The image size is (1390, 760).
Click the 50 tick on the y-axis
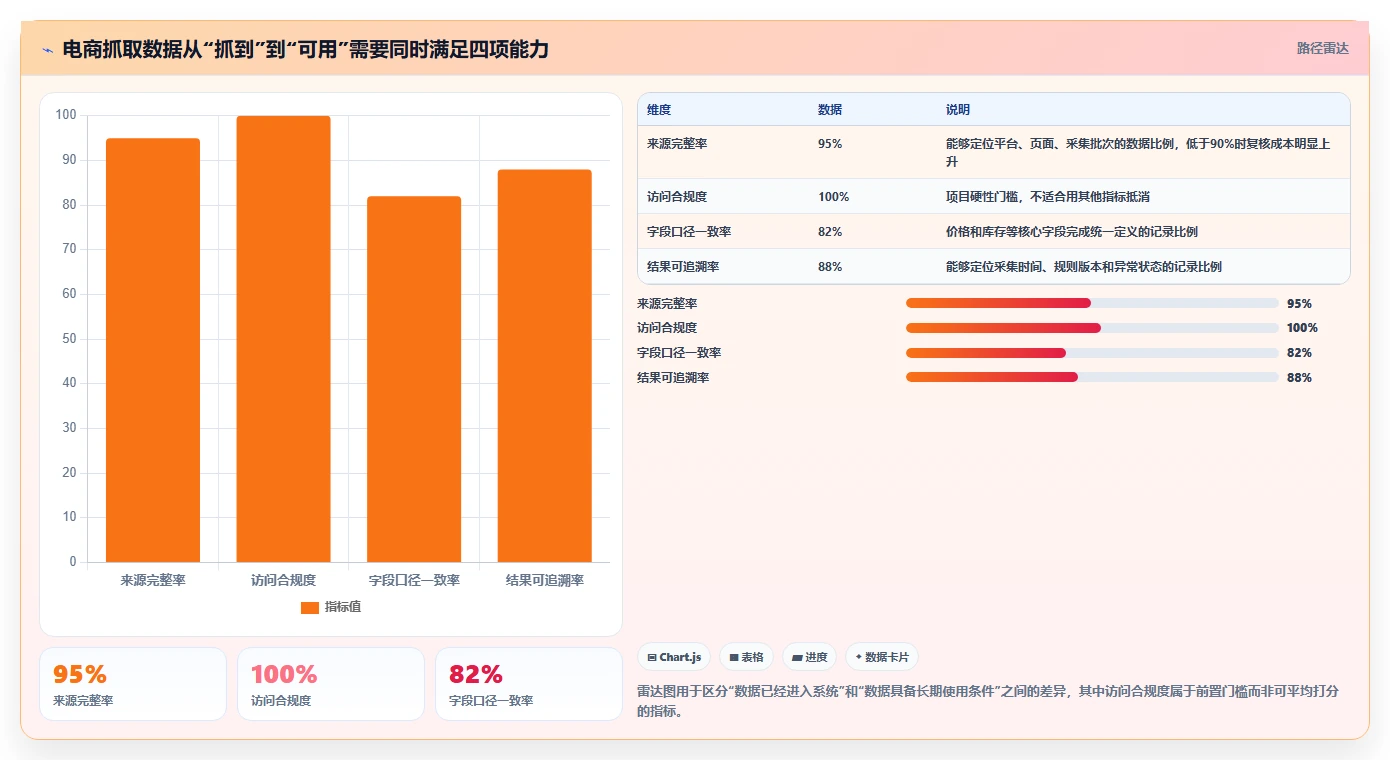pos(69,338)
